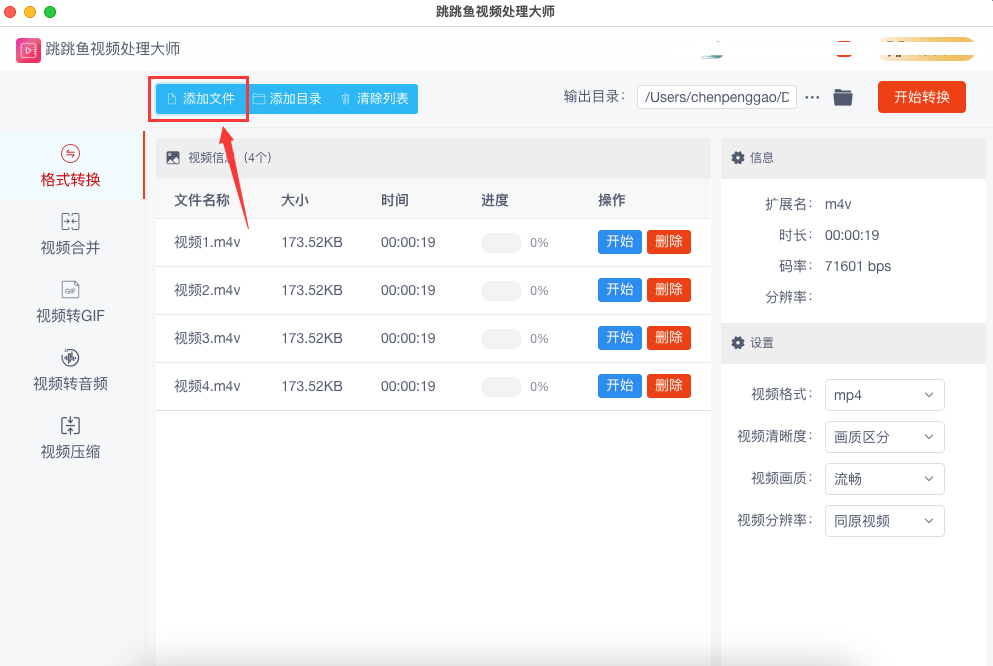
Task: Click the trash icon on 清除列表
Action: click(x=345, y=99)
